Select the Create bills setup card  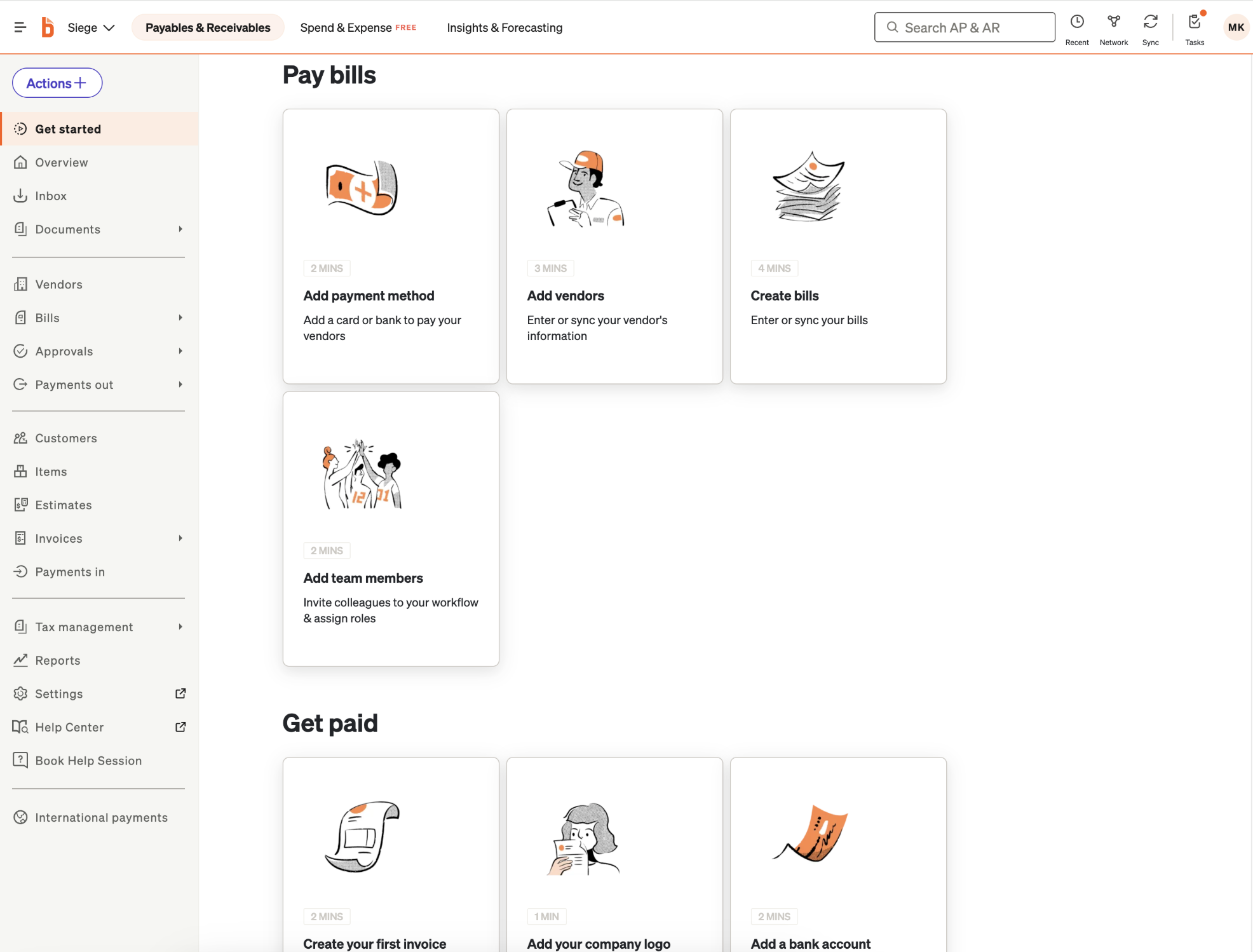[x=837, y=247]
